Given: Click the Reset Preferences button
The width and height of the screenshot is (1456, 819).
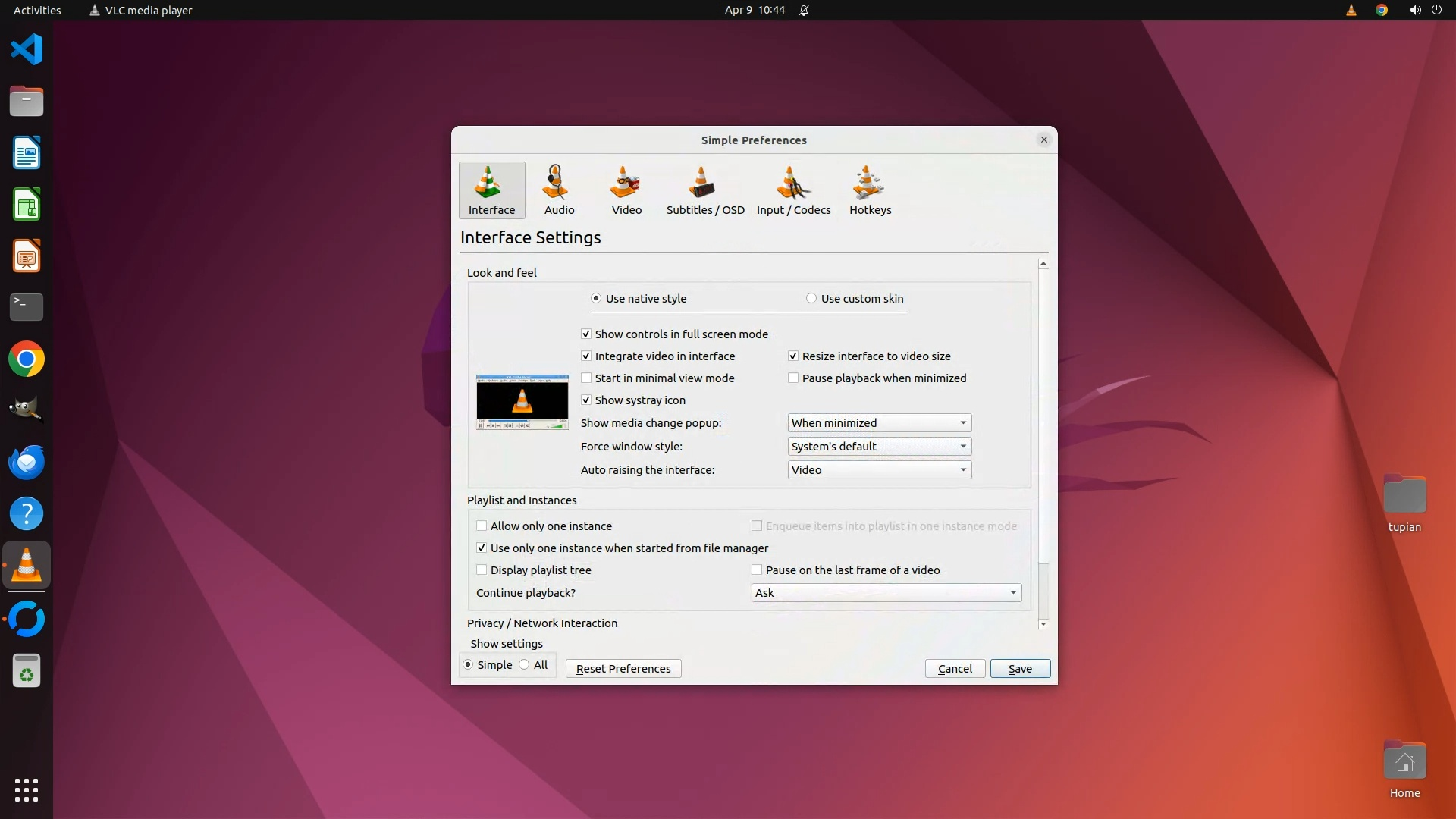Looking at the screenshot, I should (x=623, y=668).
